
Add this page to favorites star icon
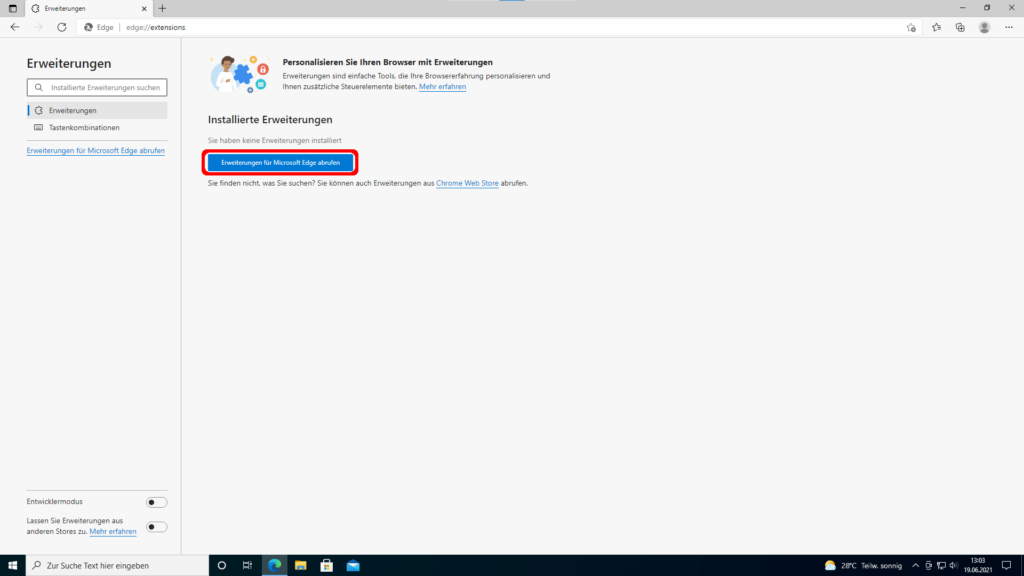coord(911,27)
